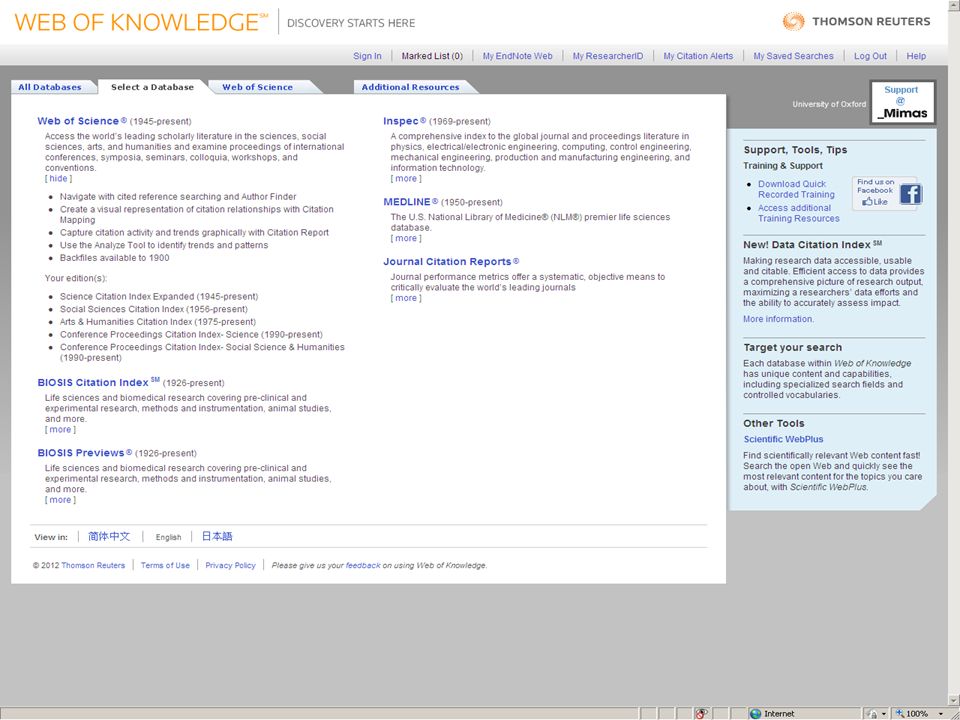Screen dimensions: 960x720
Task: Open the Help link
Action: 916,56
